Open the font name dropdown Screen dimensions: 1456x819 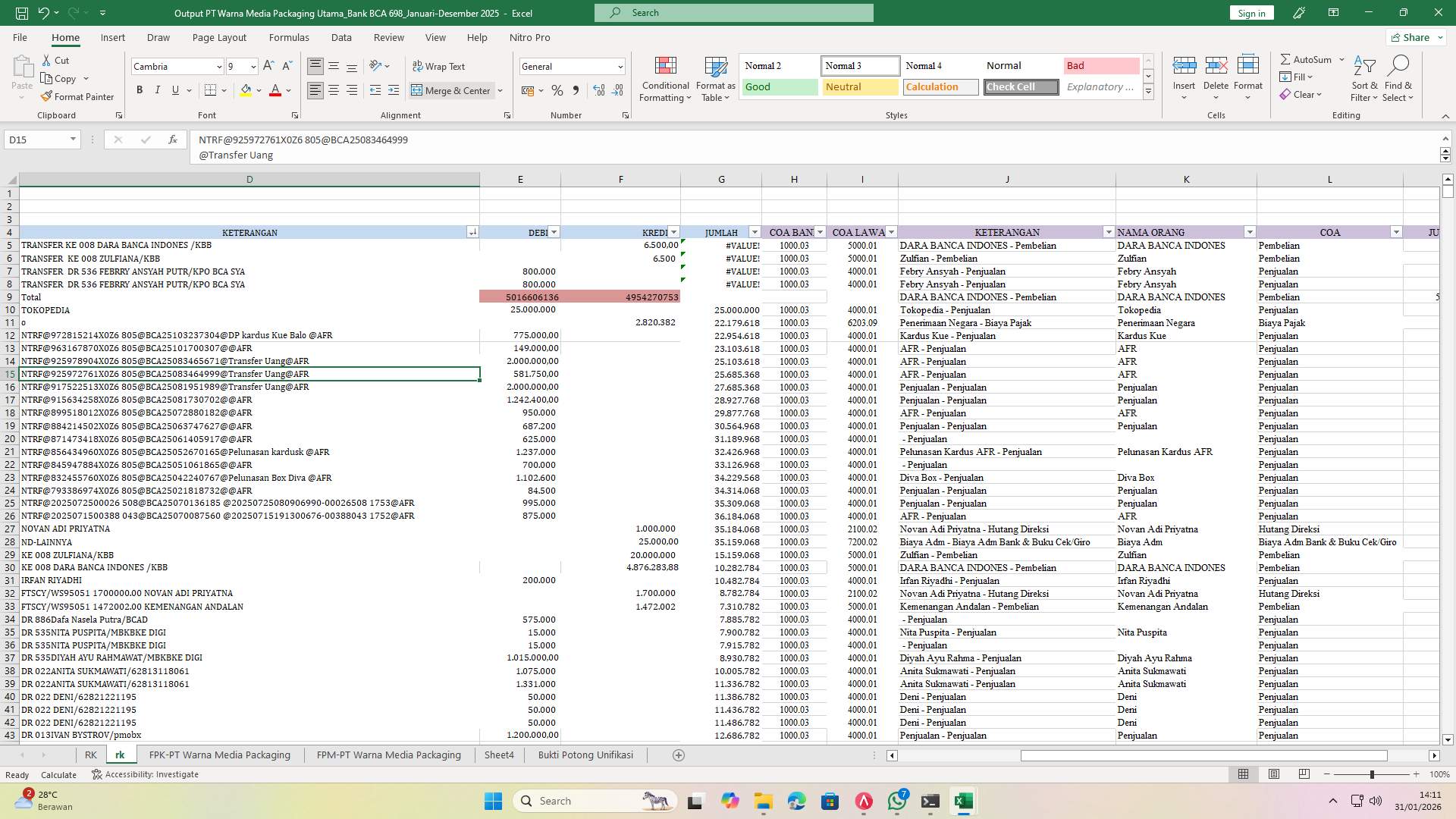point(218,67)
